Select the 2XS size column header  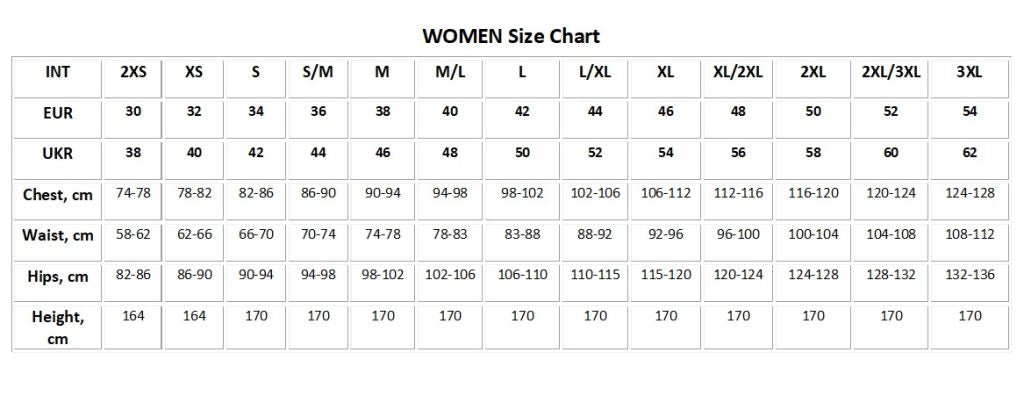pyautogui.click(x=133, y=72)
